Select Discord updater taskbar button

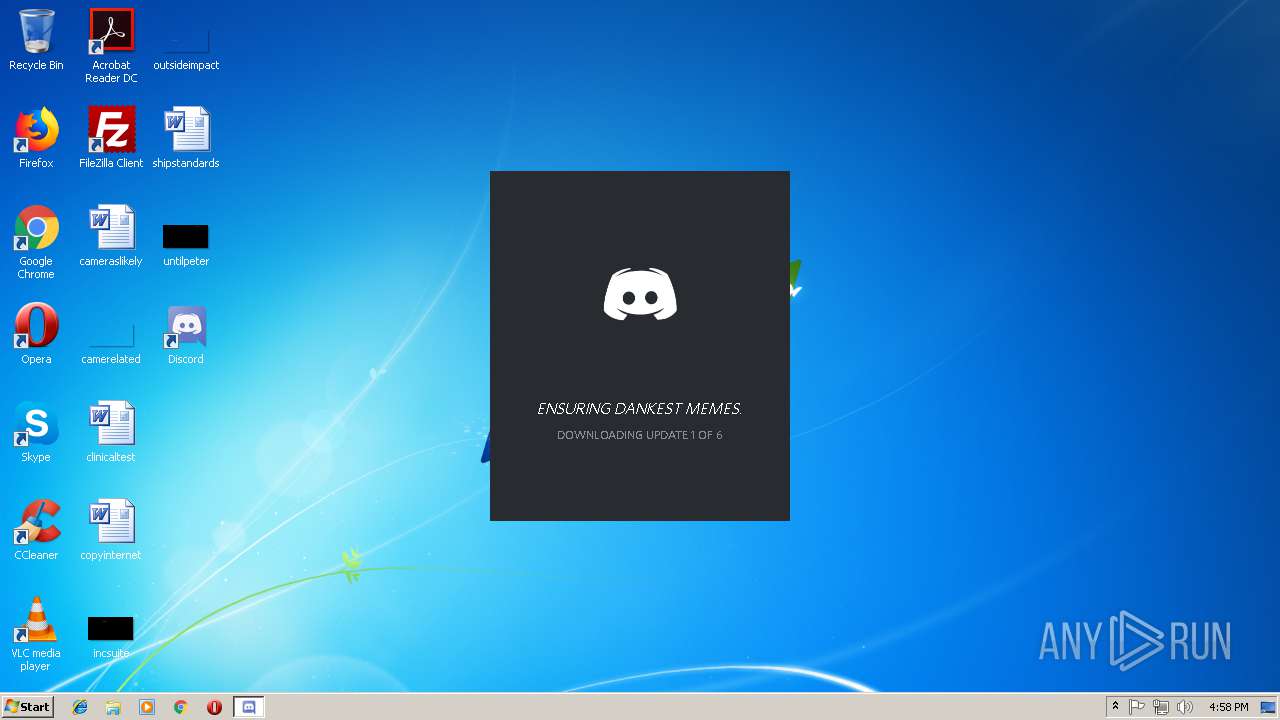pyautogui.click(x=249, y=707)
